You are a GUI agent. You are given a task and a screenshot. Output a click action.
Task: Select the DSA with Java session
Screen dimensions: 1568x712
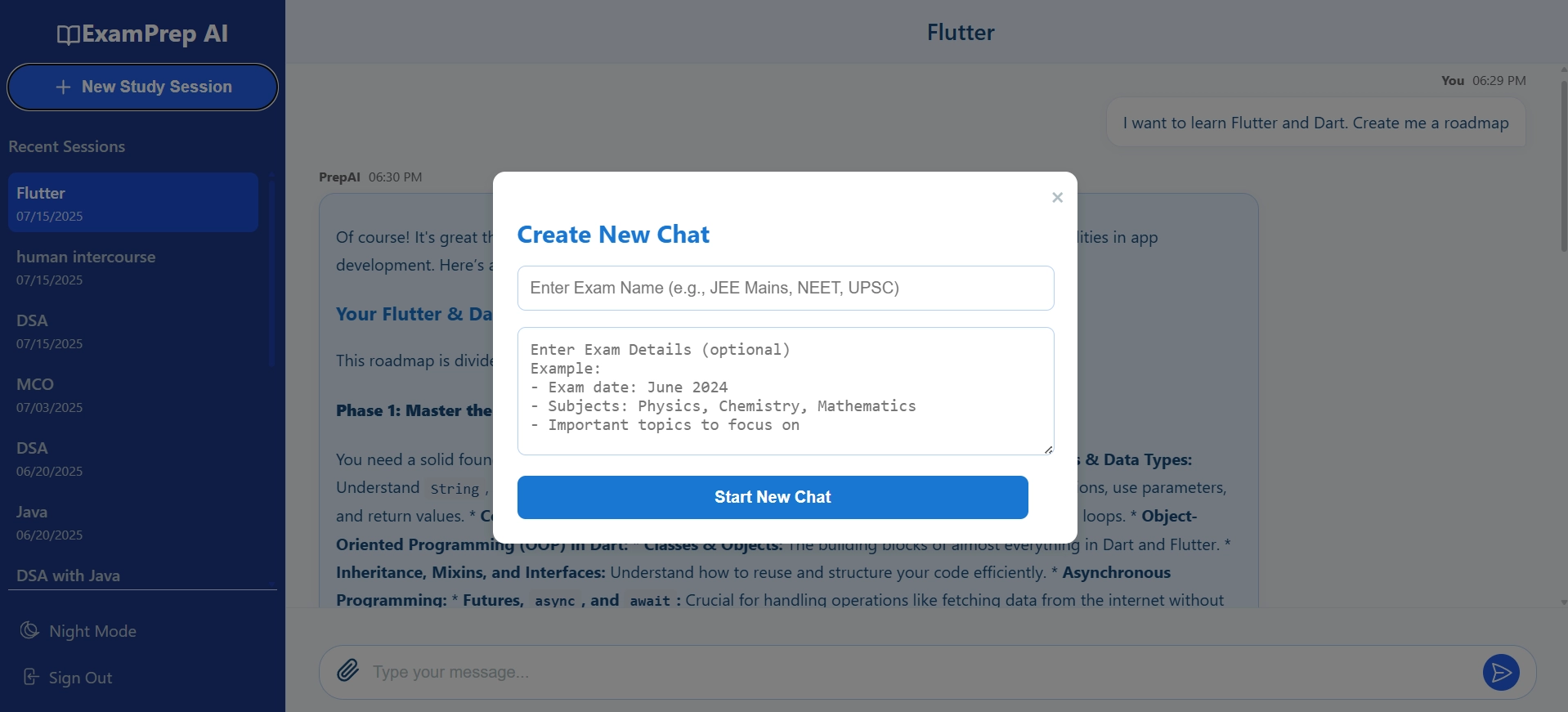133,575
